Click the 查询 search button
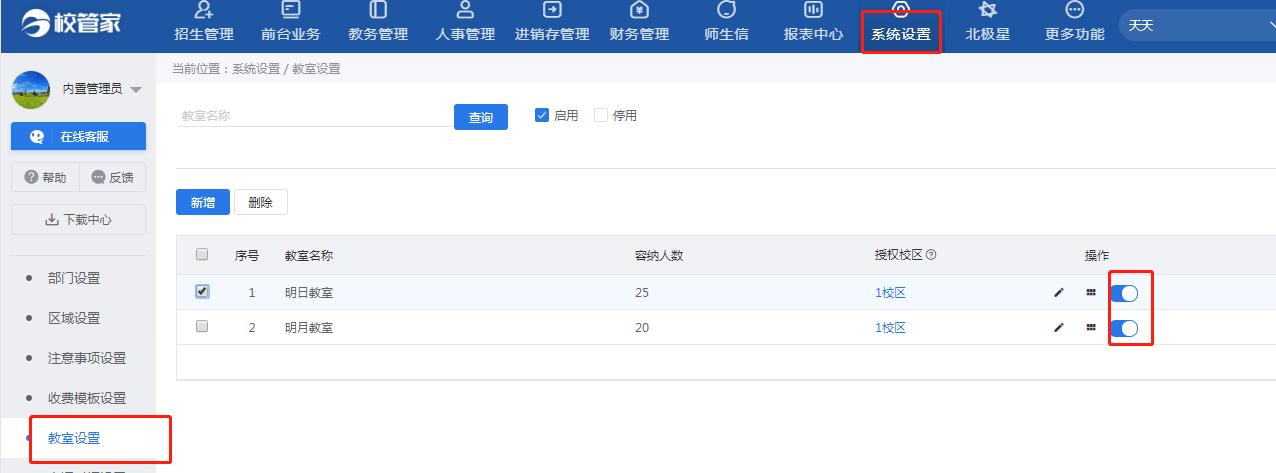The height and width of the screenshot is (473, 1276). pyautogui.click(x=481, y=117)
